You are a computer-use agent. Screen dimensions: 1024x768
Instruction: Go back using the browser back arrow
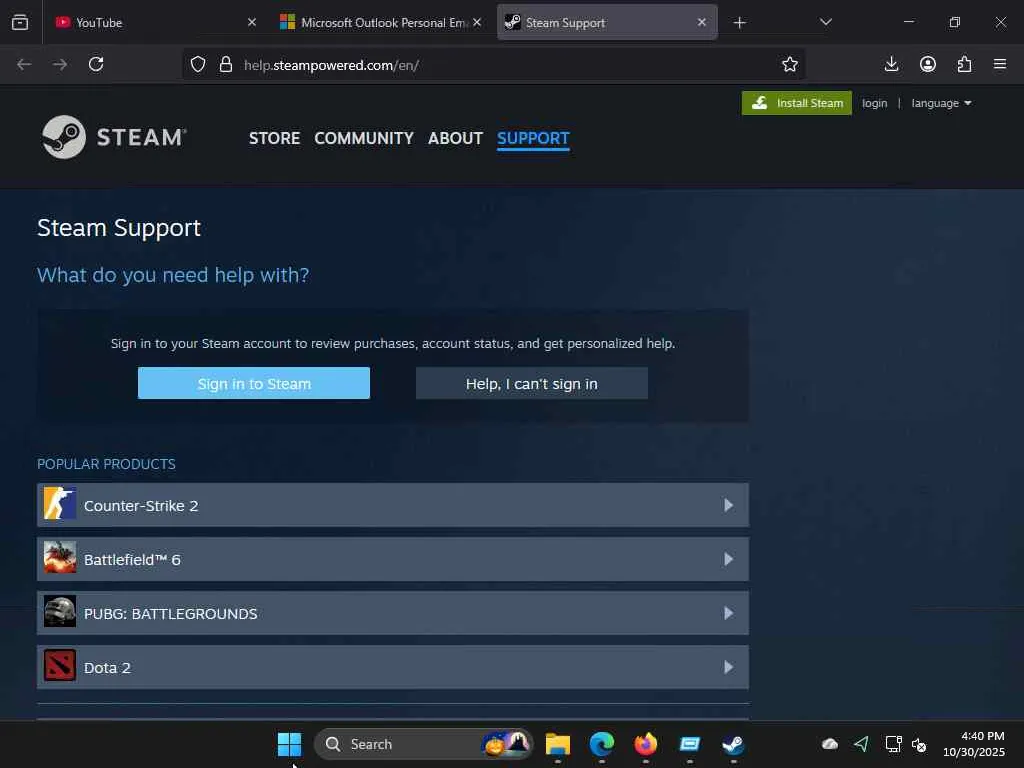click(24, 64)
